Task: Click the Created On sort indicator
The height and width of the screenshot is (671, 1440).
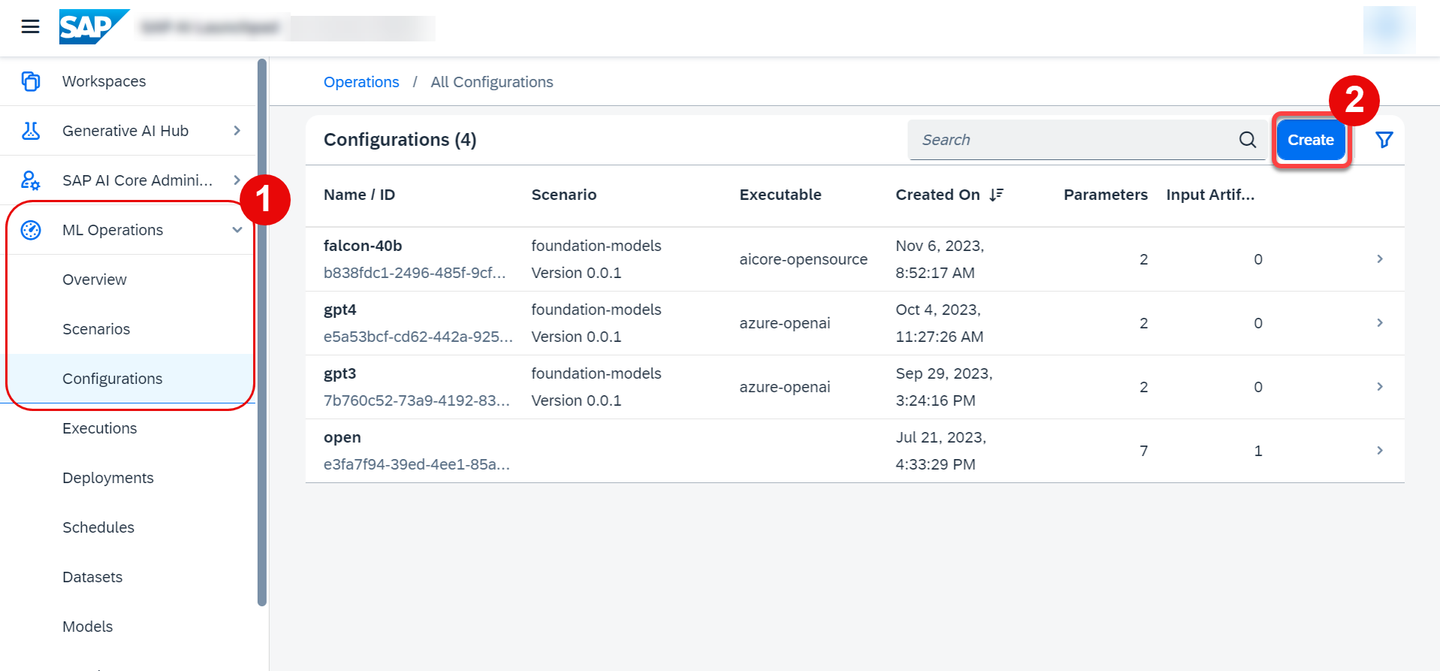Action: 996,195
